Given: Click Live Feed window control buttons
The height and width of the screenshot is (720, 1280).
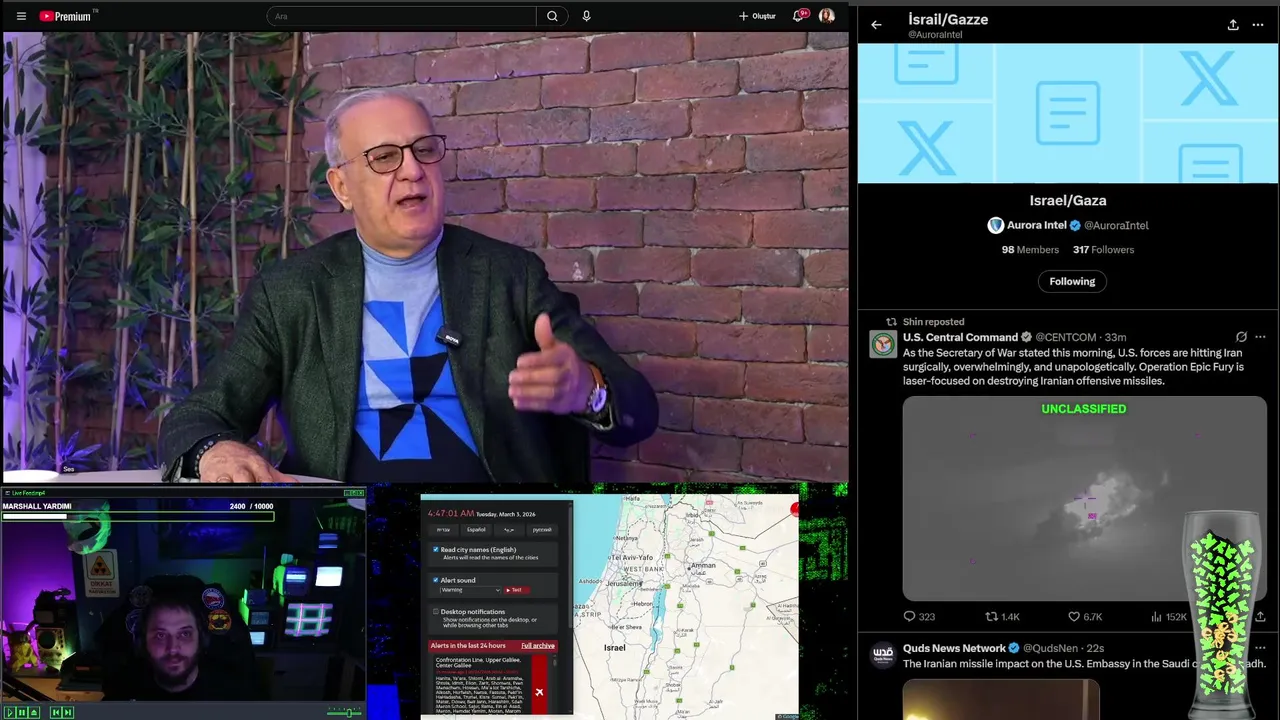Looking at the screenshot, I should pos(354,493).
